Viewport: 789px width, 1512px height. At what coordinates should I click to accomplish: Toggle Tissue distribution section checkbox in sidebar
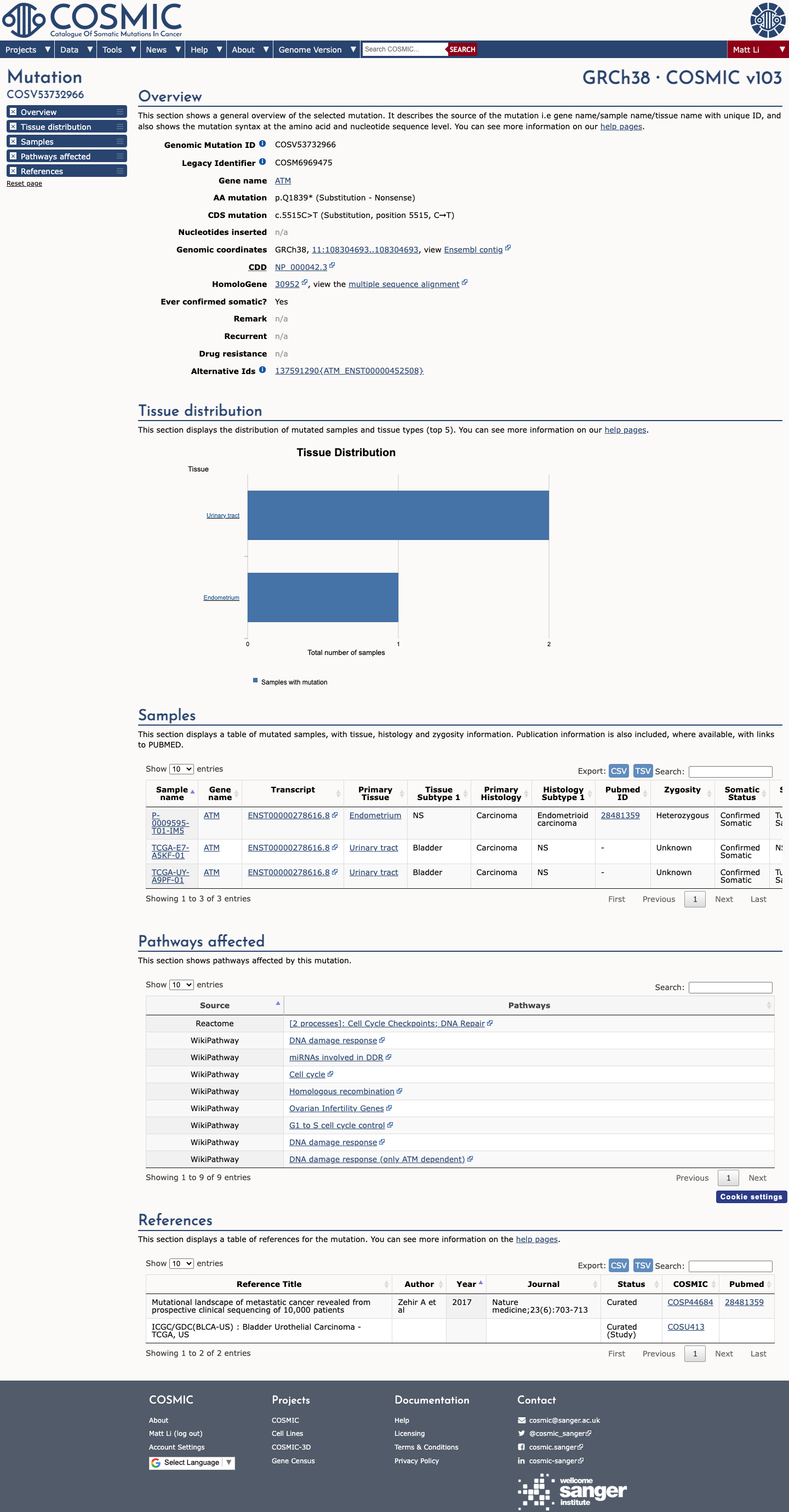13,126
